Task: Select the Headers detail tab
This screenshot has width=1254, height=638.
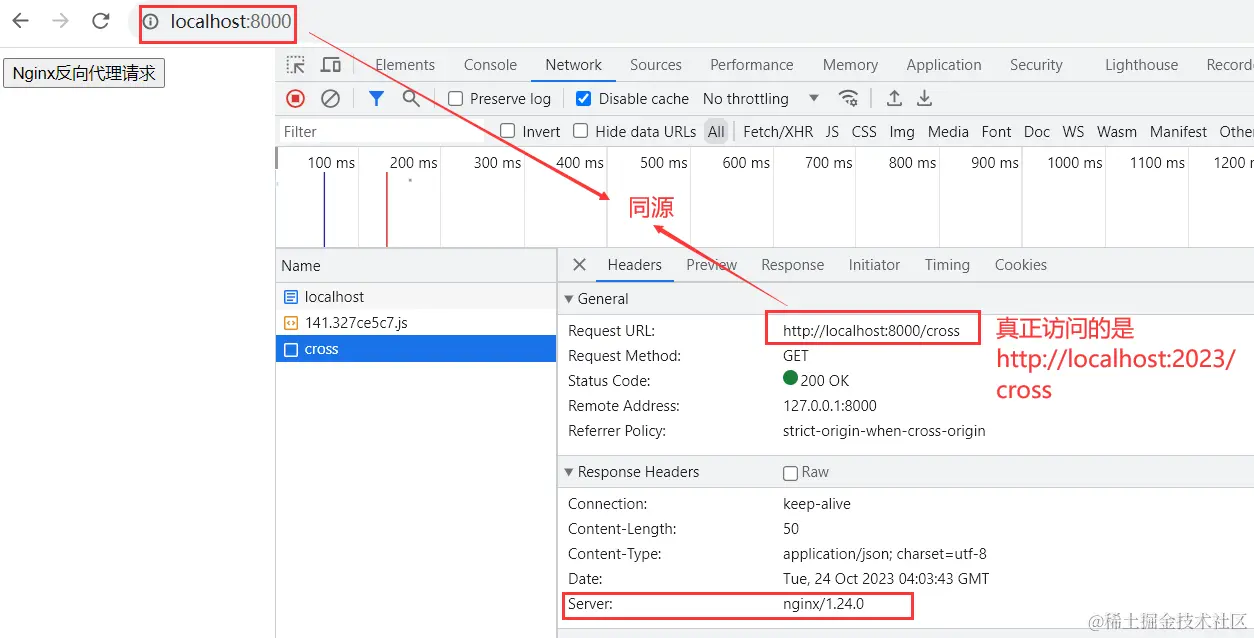Action: point(635,265)
